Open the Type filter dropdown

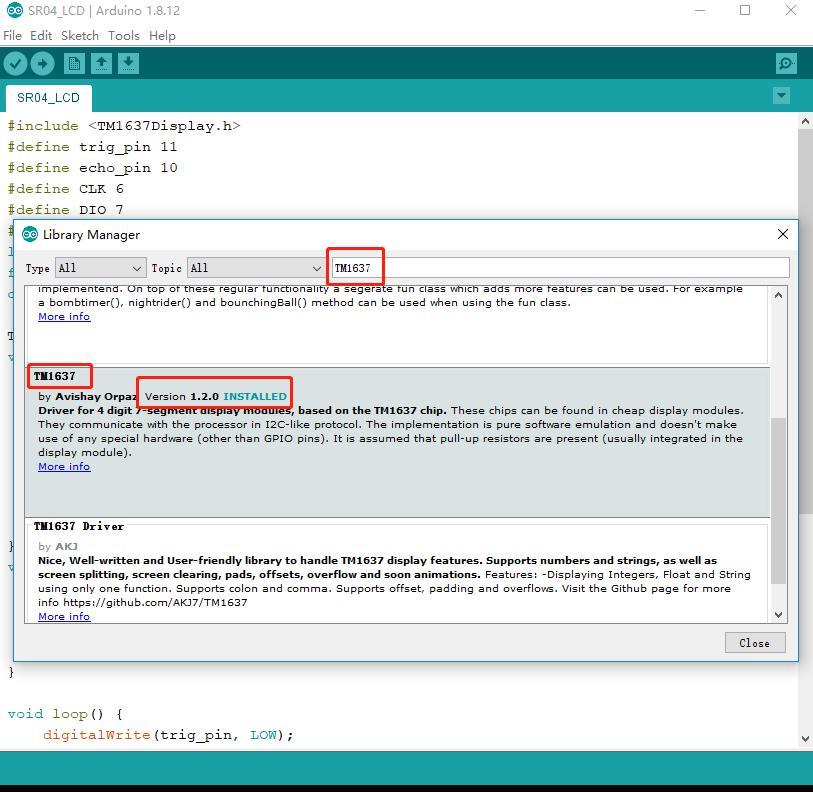(101, 268)
